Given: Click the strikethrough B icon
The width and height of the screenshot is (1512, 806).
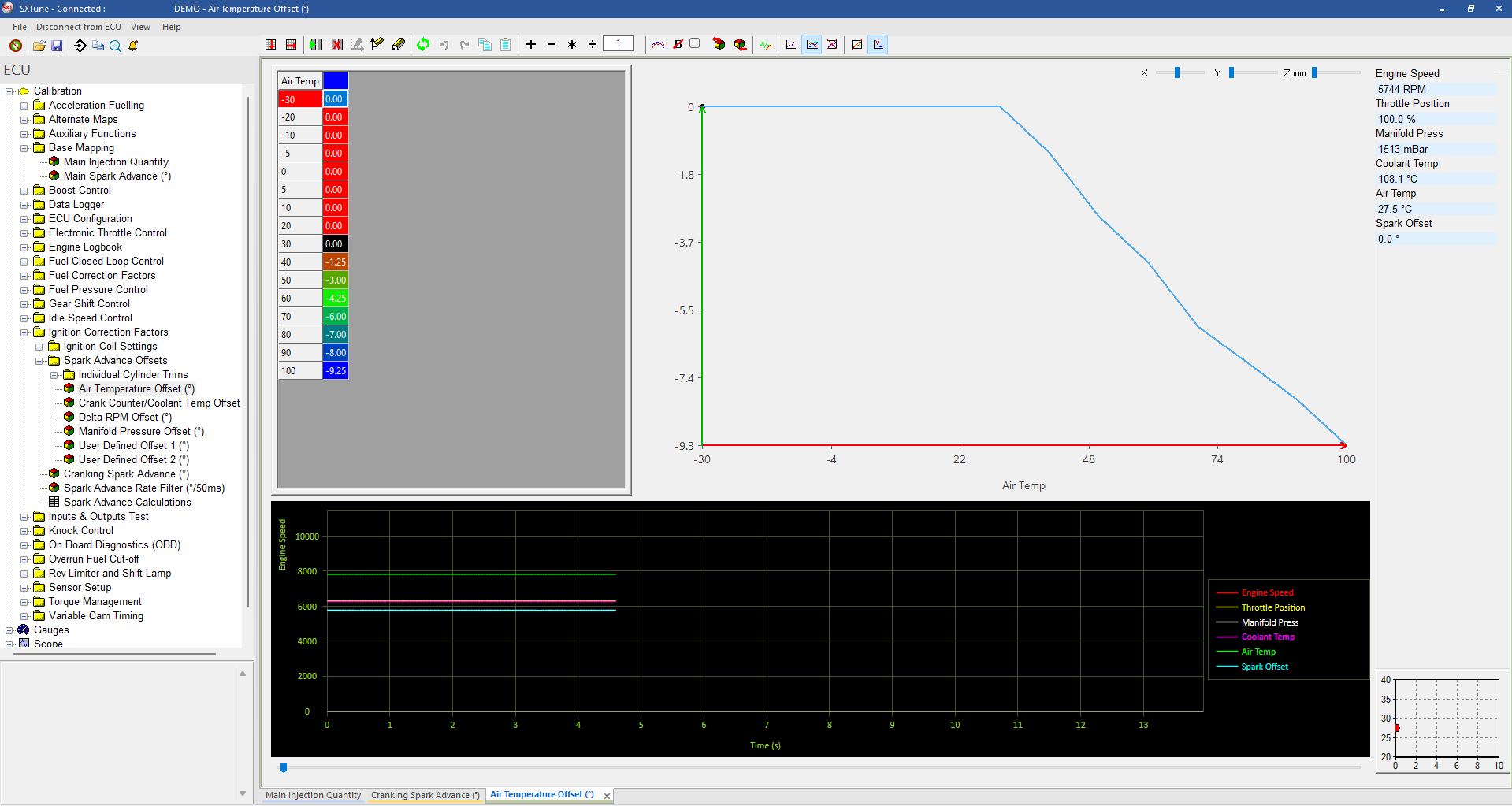Looking at the screenshot, I should (x=678, y=45).
